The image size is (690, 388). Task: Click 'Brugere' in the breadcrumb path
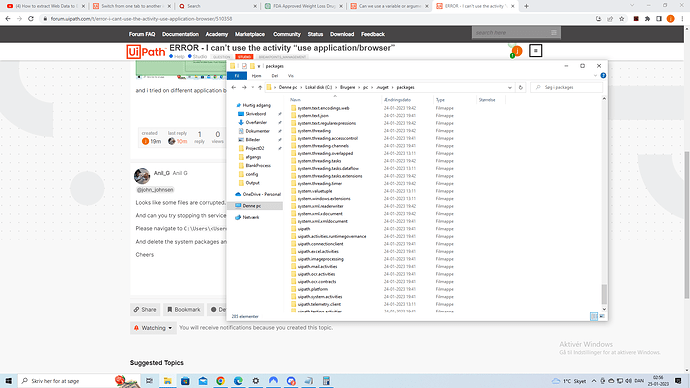[347, 88]
